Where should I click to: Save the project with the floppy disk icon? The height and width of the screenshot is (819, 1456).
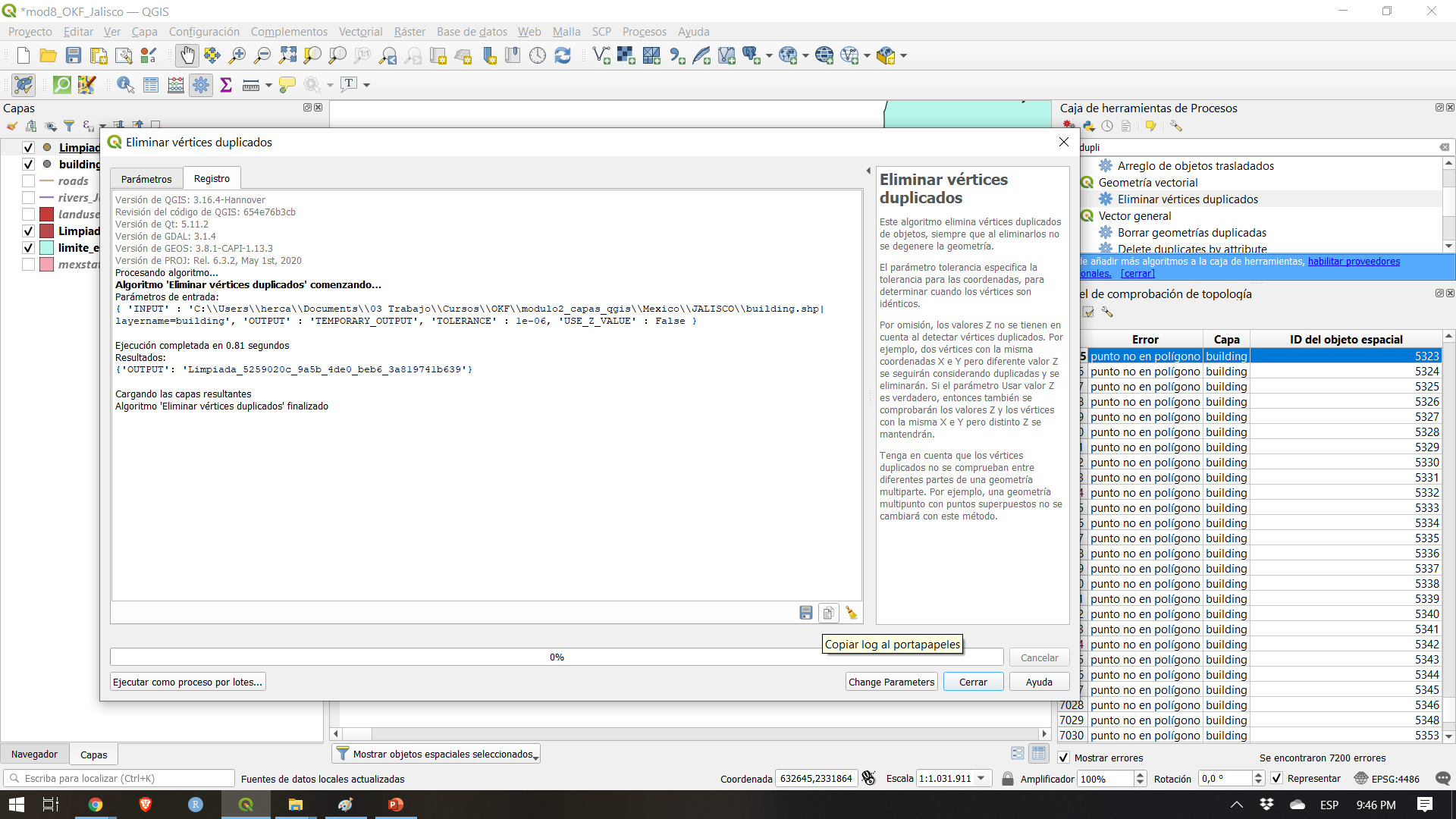tap(74, 55)
